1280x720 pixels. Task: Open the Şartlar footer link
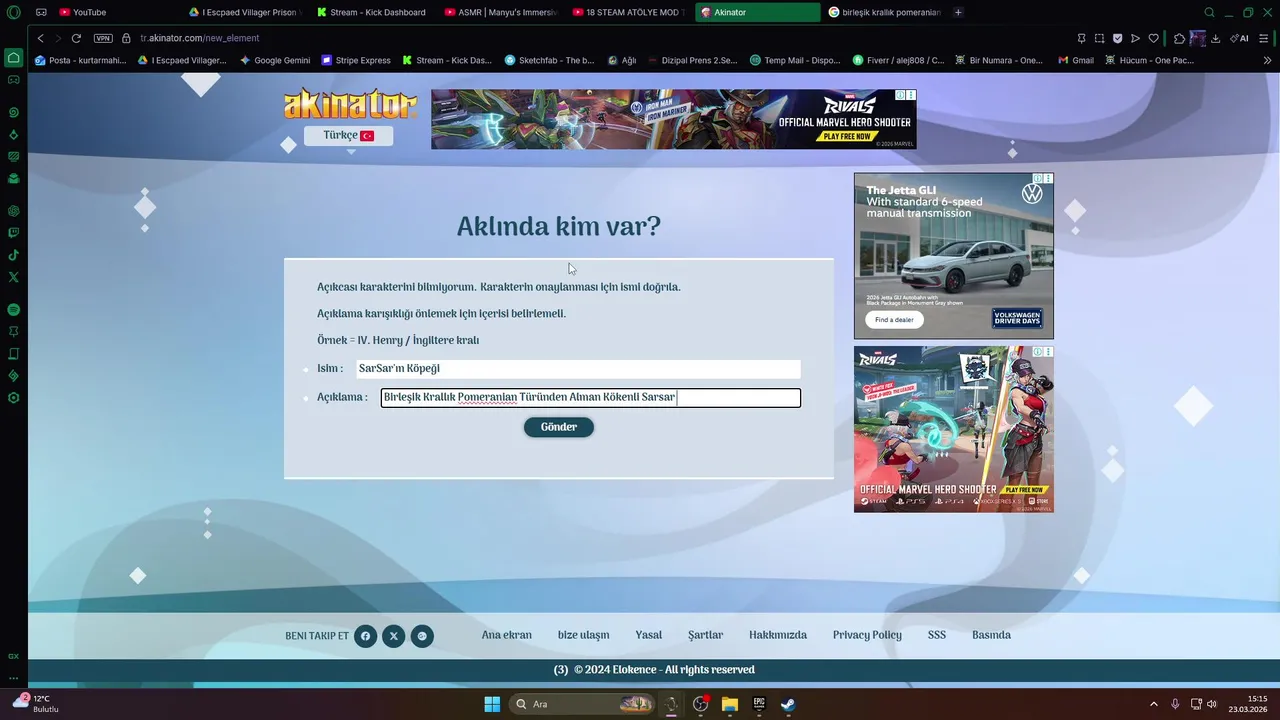pyautogui.click(x=706, y=636)
